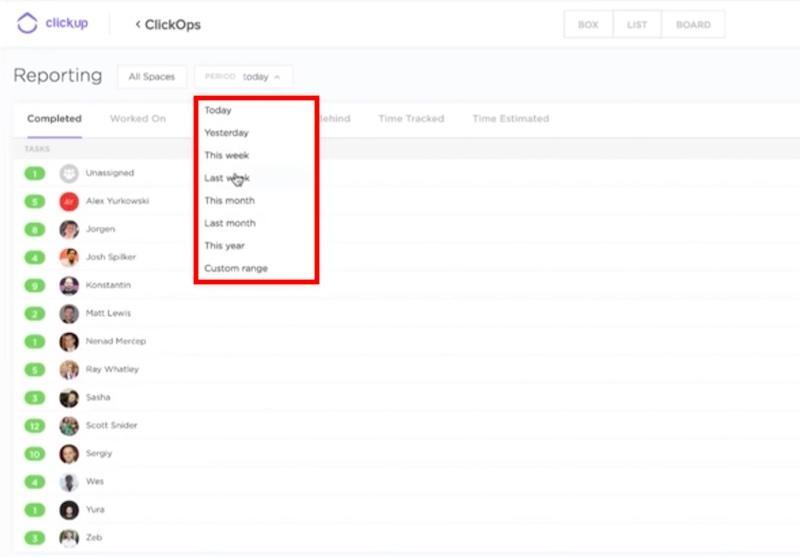Switch to the LIST view

coord(637,24)
